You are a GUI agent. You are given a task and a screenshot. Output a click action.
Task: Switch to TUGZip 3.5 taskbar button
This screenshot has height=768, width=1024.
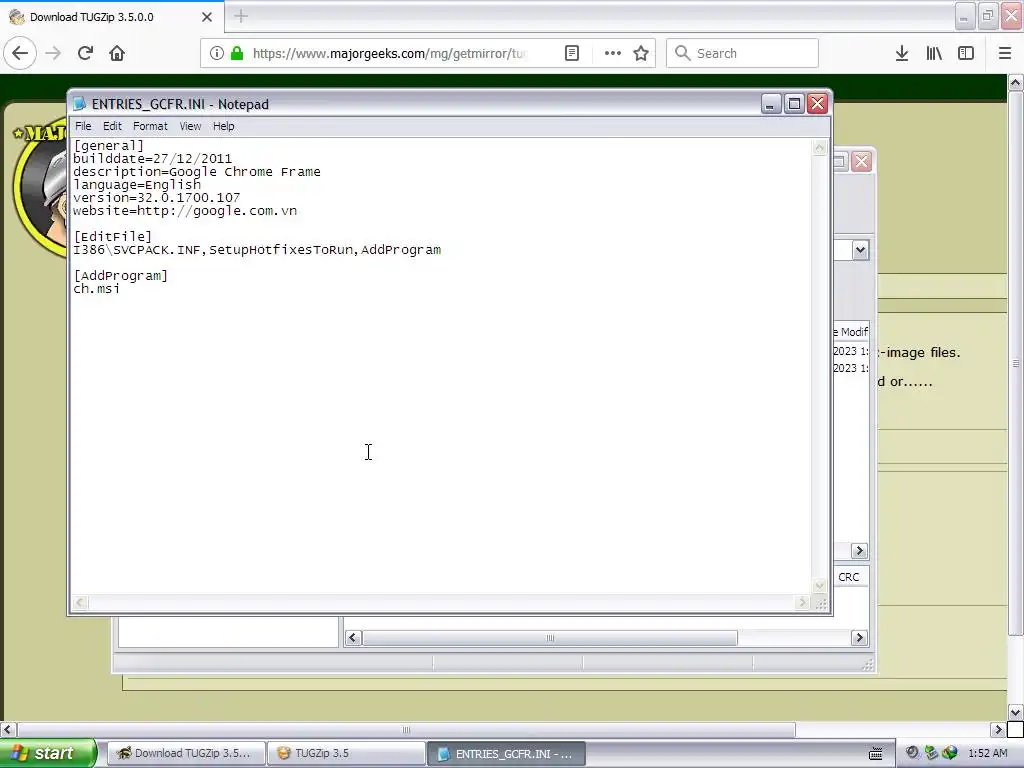(345, 753)
